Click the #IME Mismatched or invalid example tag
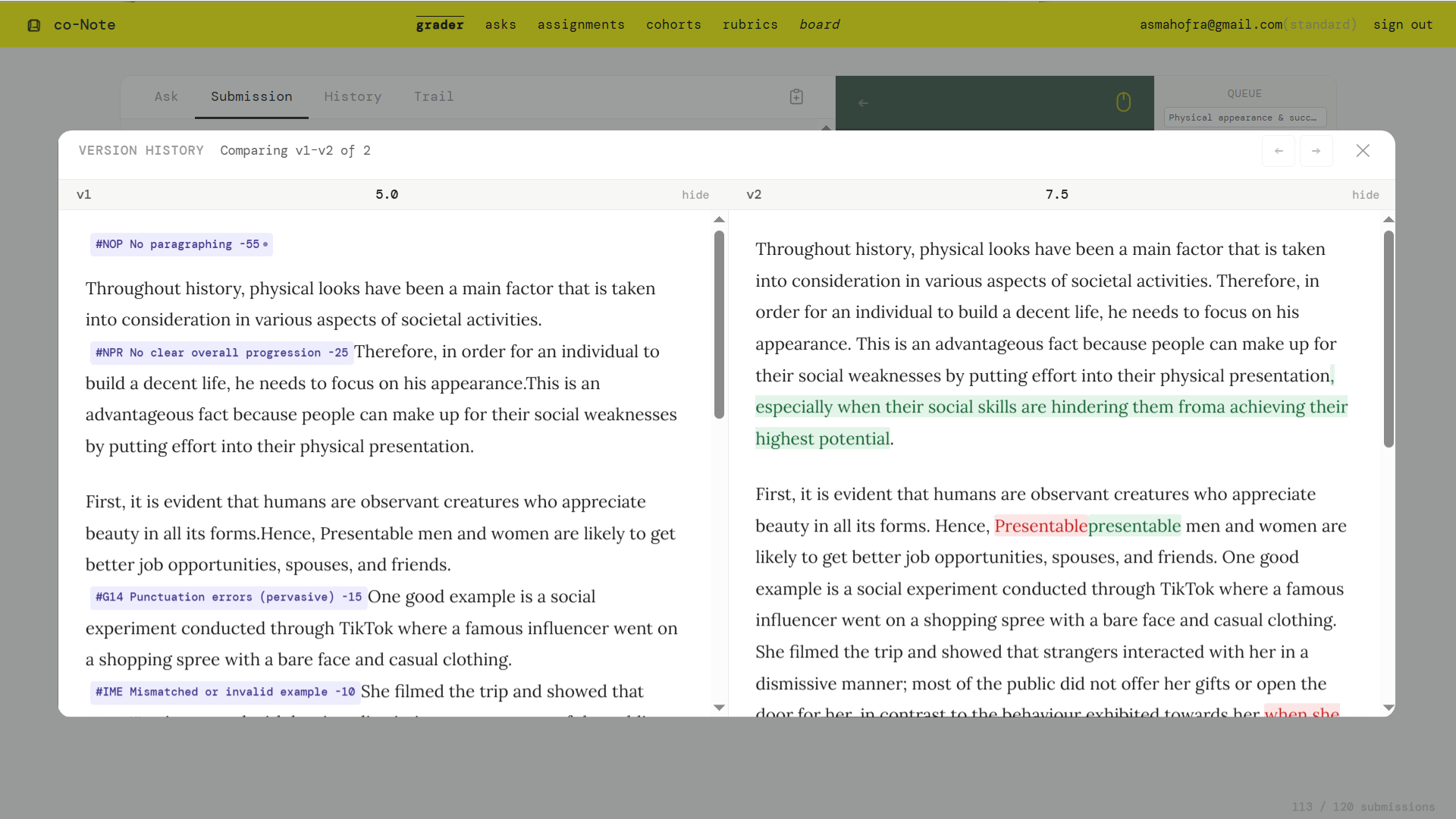Image resolution: width=1456 pixels, height=819 pixels. [x=224, y=692]
